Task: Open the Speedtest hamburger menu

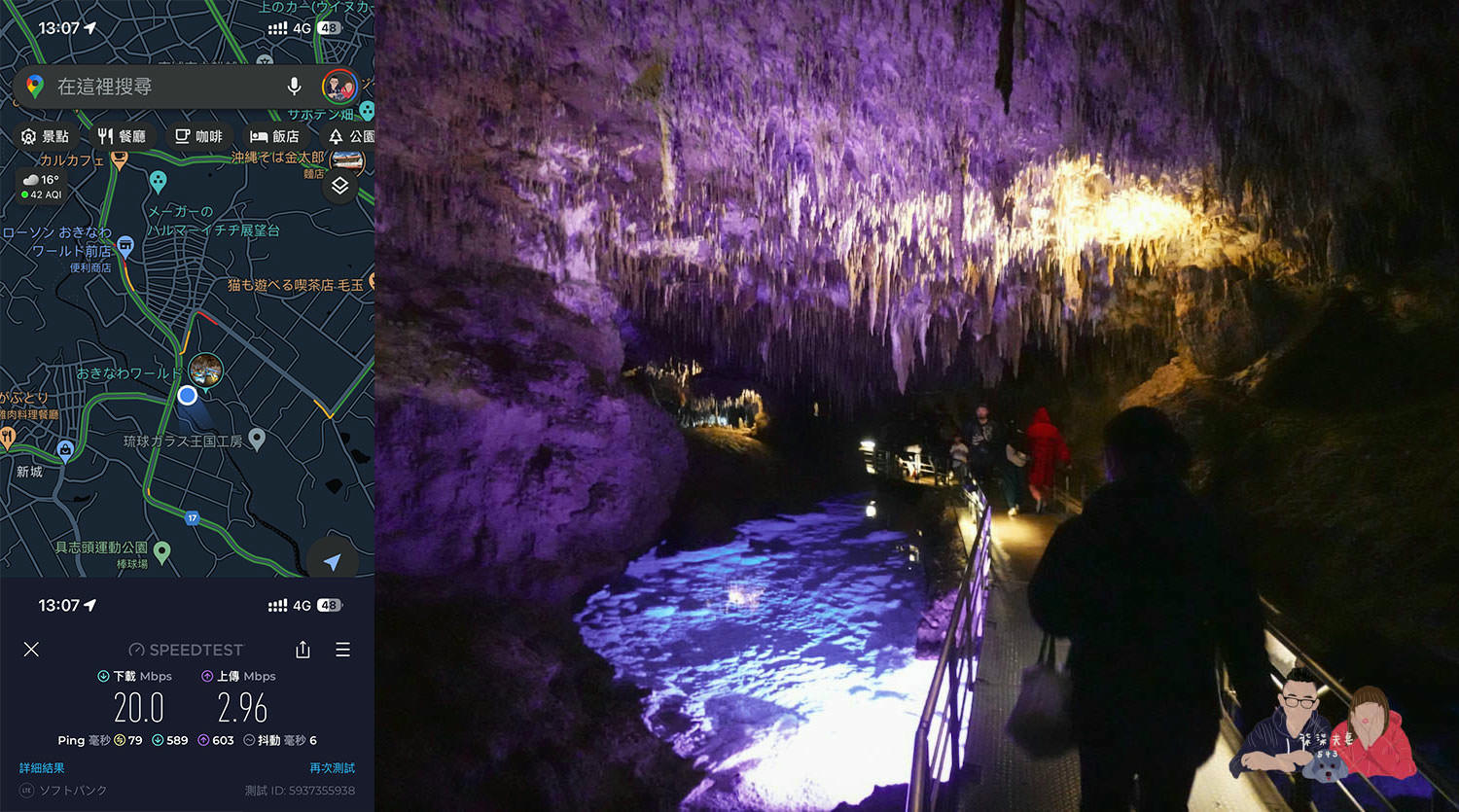Action: pyautogui.click(x=342, y=650)
